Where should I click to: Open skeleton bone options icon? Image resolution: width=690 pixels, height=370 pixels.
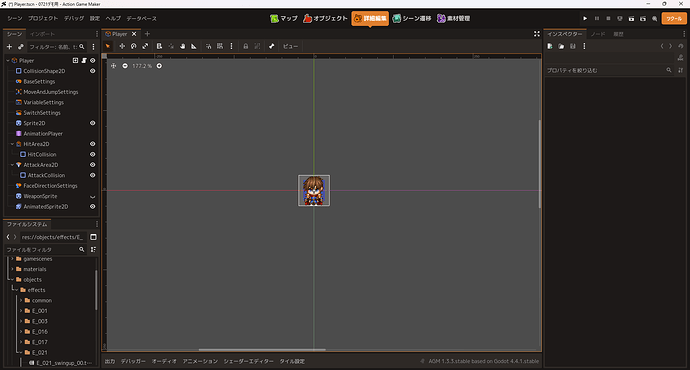point(272,46)
